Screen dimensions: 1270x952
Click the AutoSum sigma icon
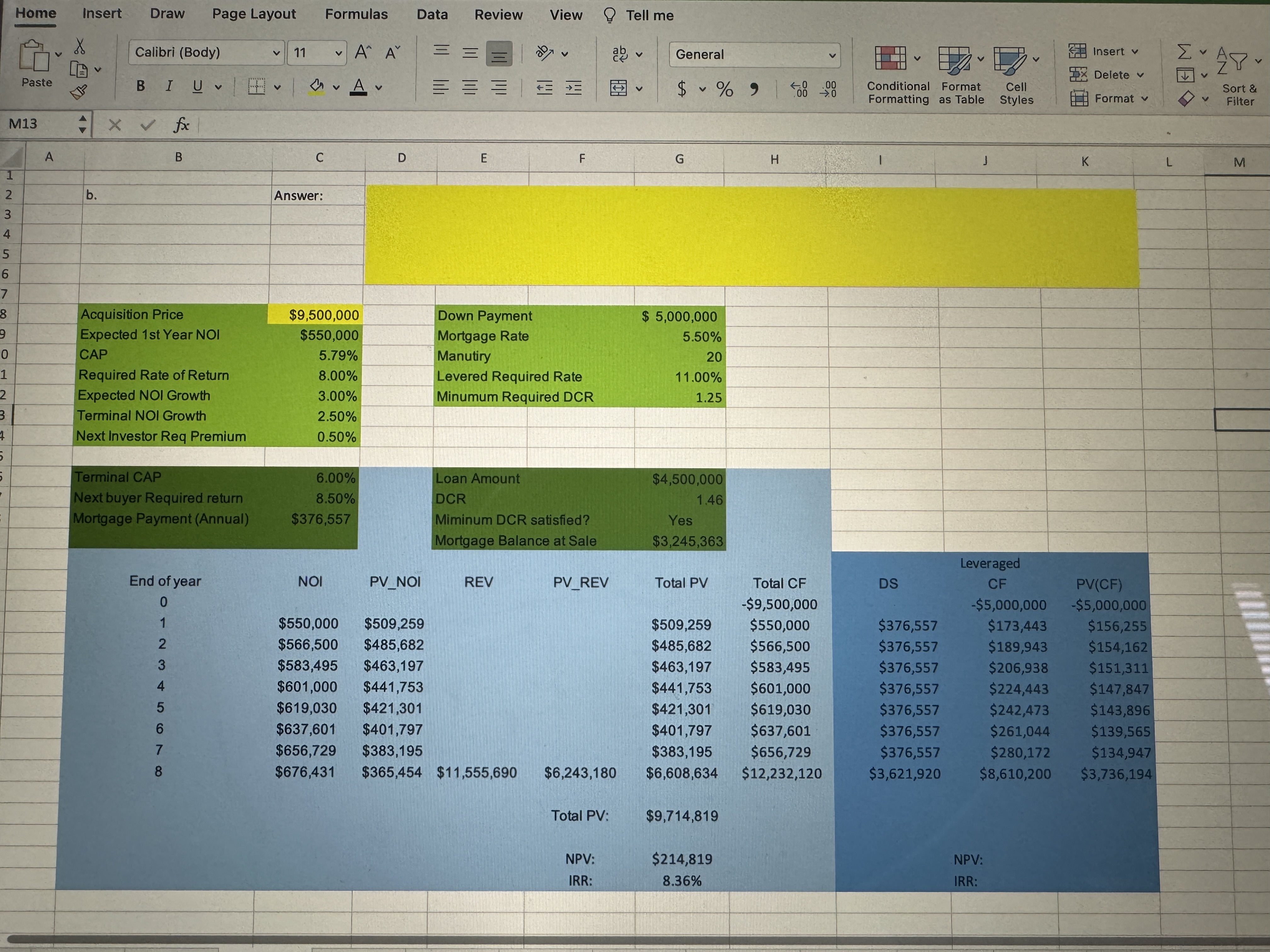pos(1184,52)
